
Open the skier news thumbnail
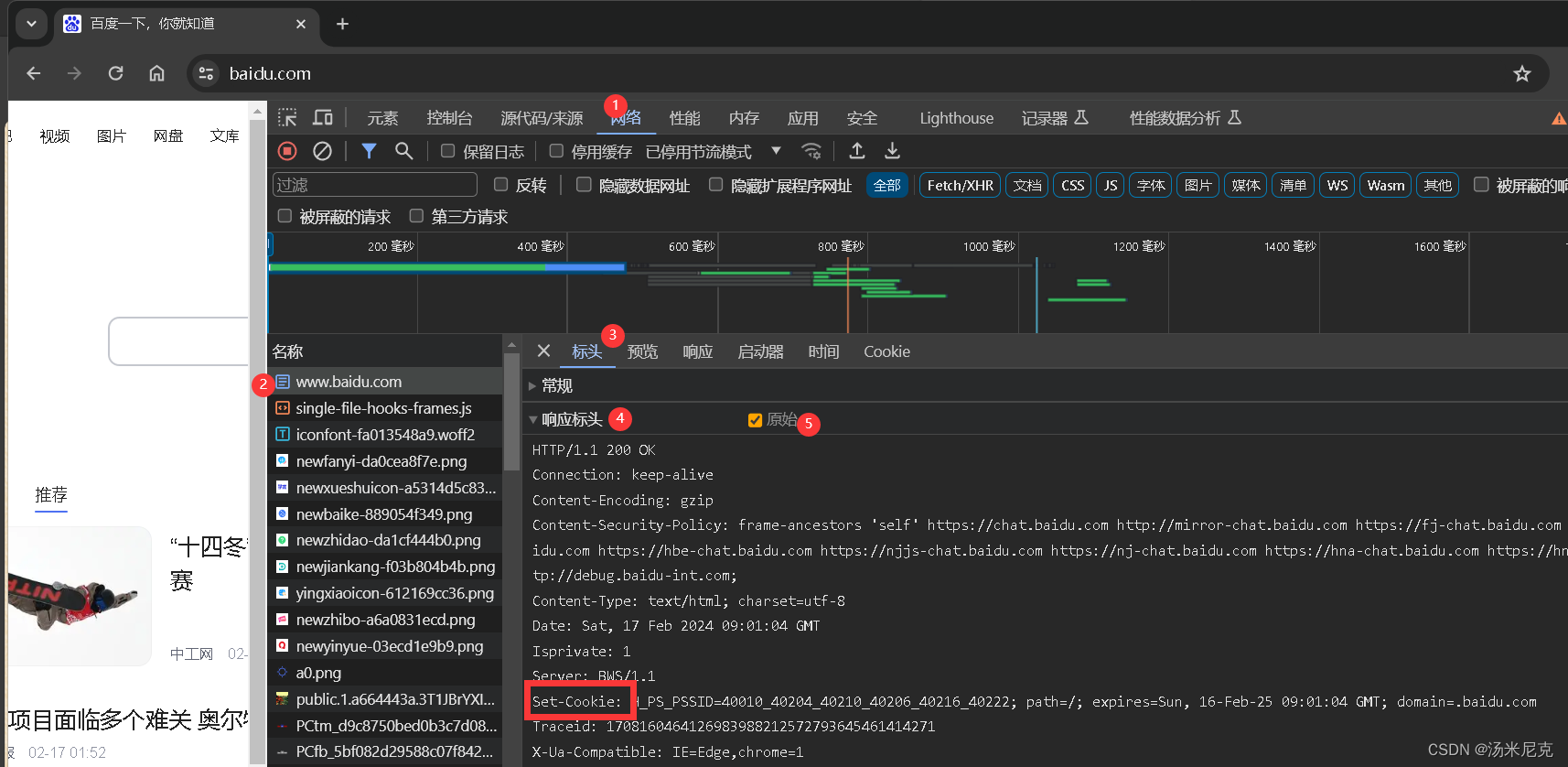pos(79,595)
